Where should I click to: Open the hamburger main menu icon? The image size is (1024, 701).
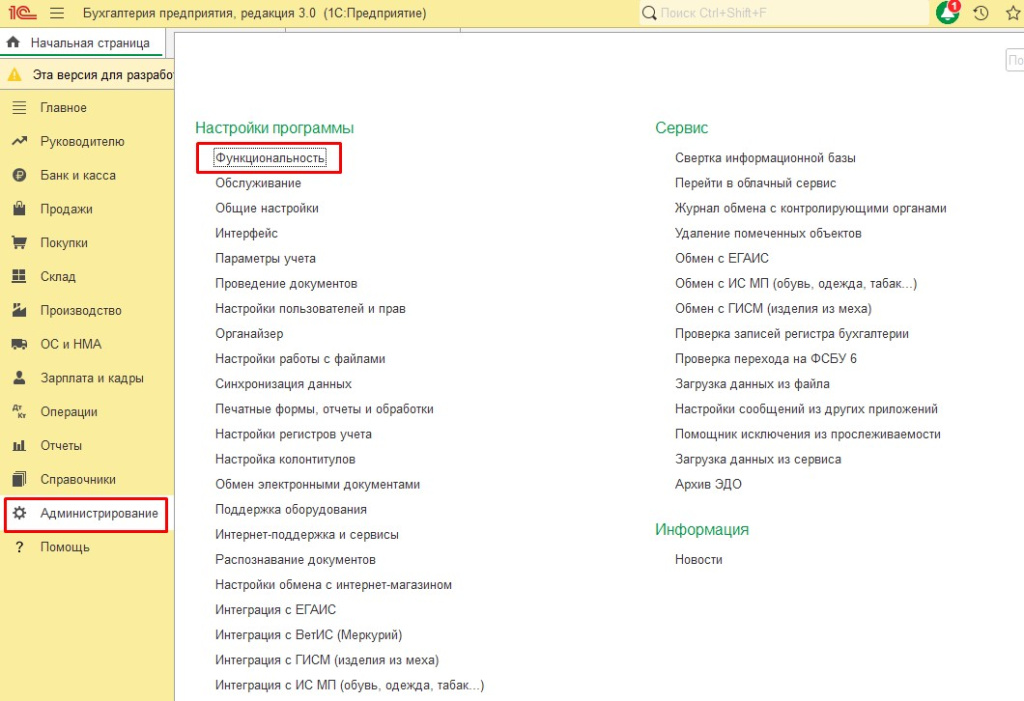click(57, 13)
